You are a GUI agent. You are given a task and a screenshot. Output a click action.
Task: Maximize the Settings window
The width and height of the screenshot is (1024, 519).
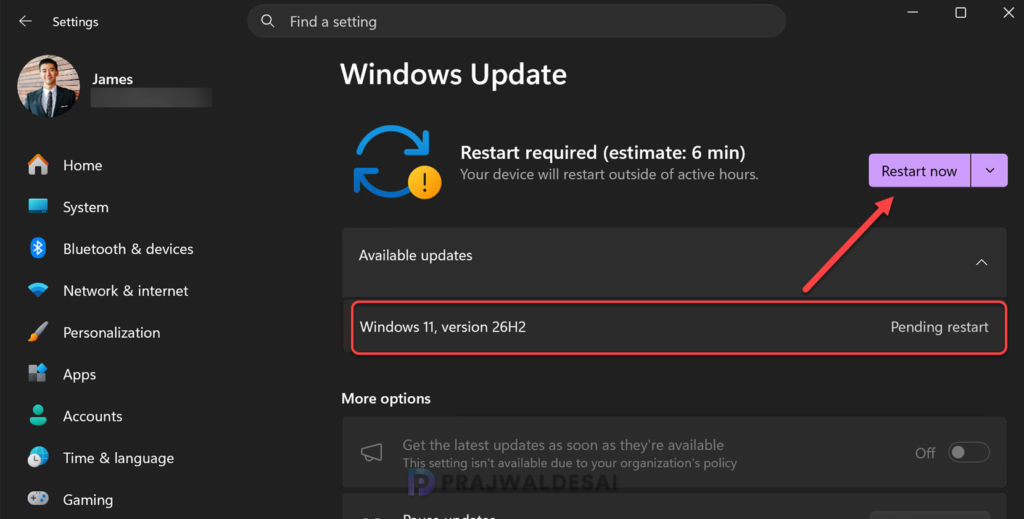[x=960, y=12]
